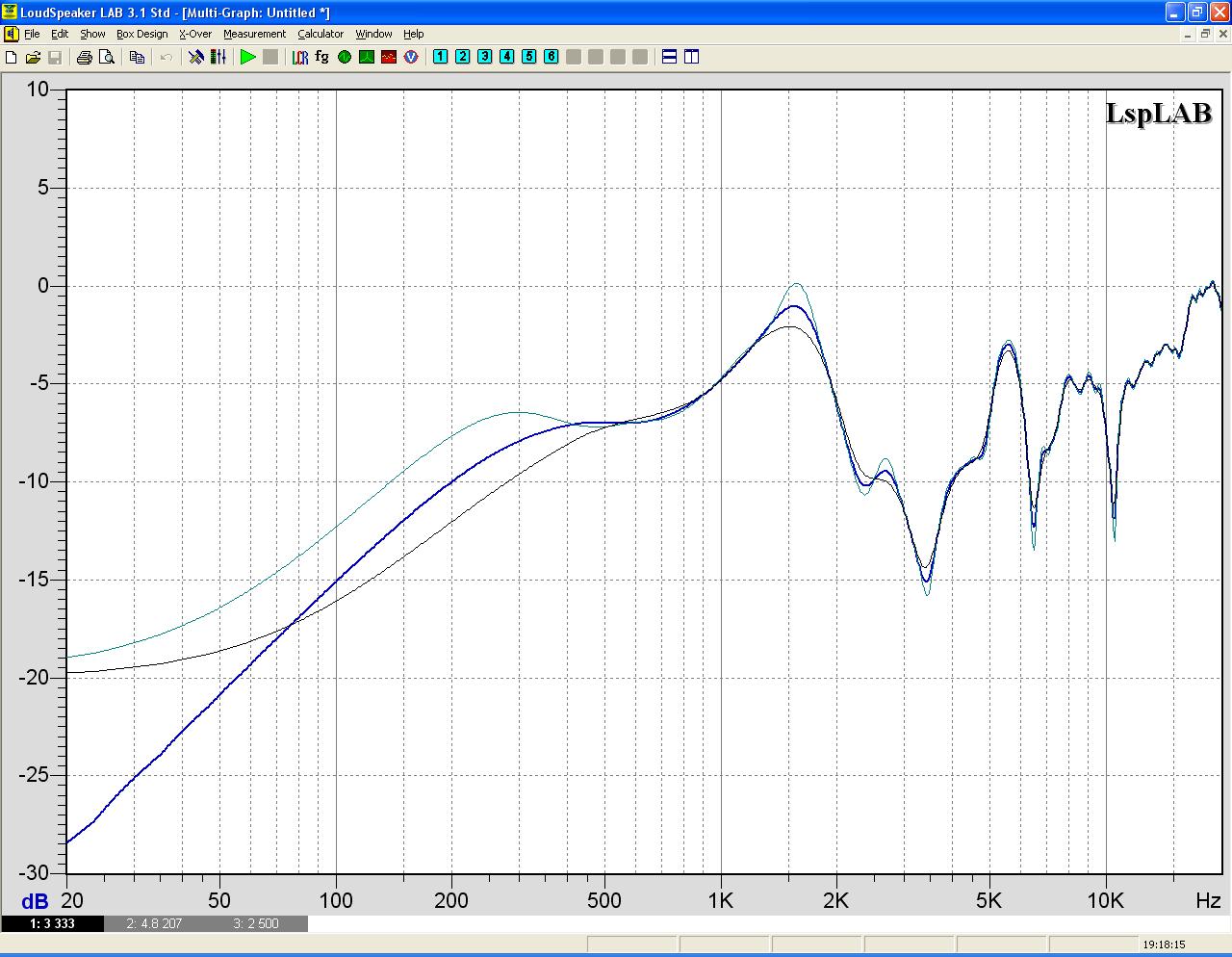Toggle graph window 3 button

[484, 57]
